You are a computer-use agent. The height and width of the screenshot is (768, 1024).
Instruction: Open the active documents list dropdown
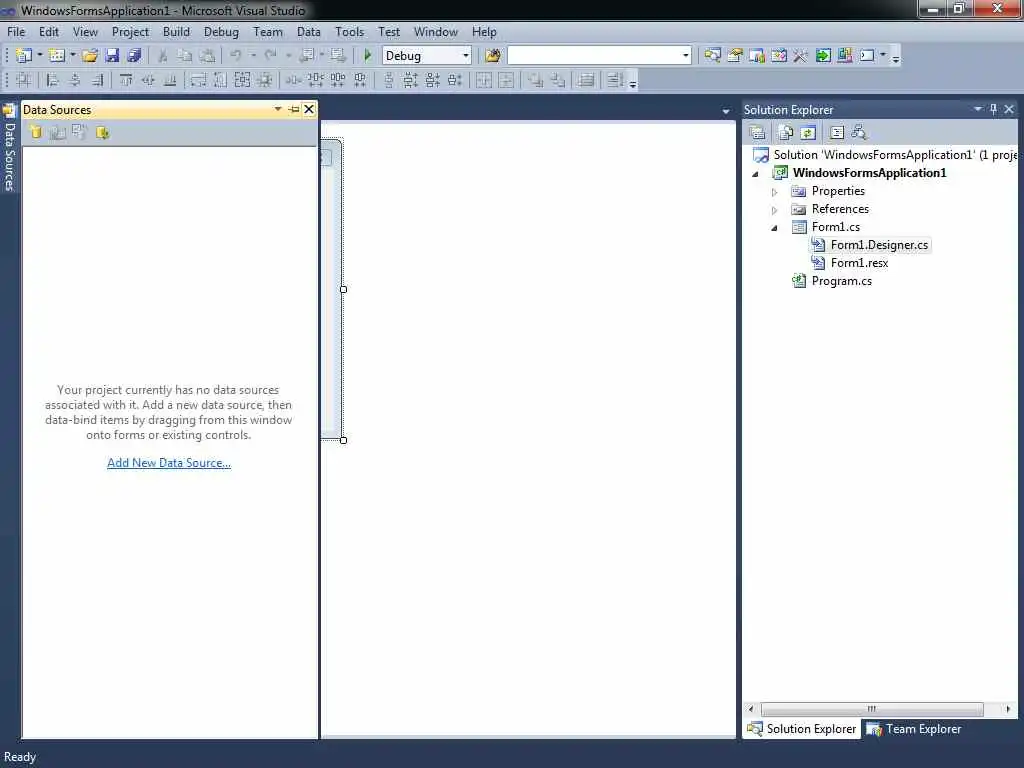coord(726,111)
